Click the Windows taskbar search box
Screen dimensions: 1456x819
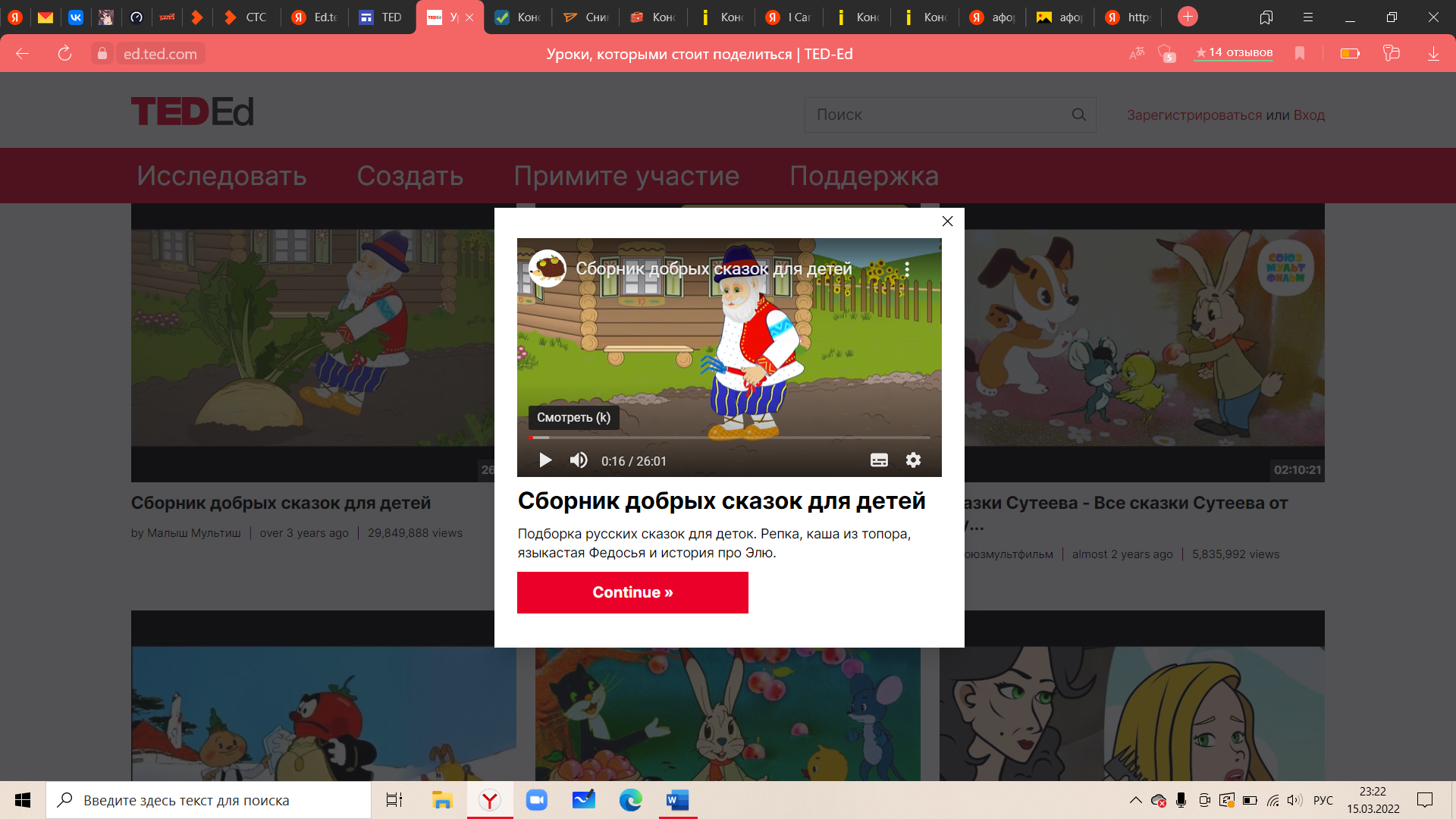tap(209, 800)
